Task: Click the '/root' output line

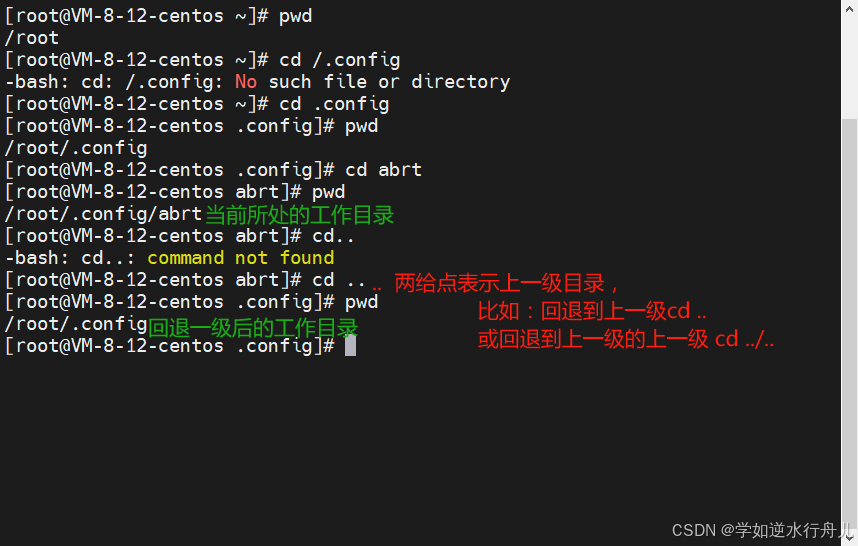Action: [x=31, y=38]
